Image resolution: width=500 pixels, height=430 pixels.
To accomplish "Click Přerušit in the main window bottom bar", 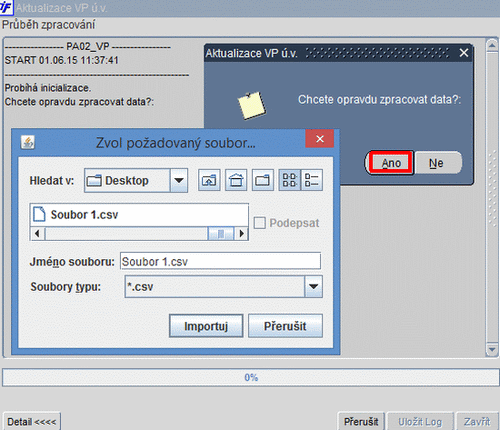I will click(361, 422).
